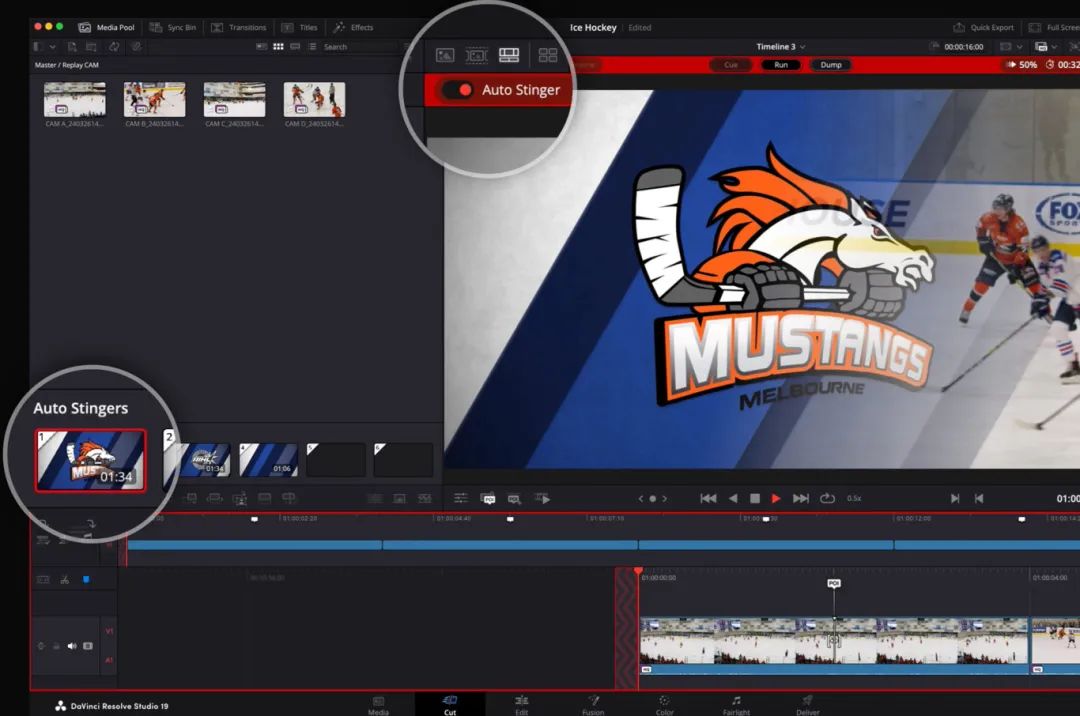Click the red playhead handle in lower timeline

pos(638,571)
